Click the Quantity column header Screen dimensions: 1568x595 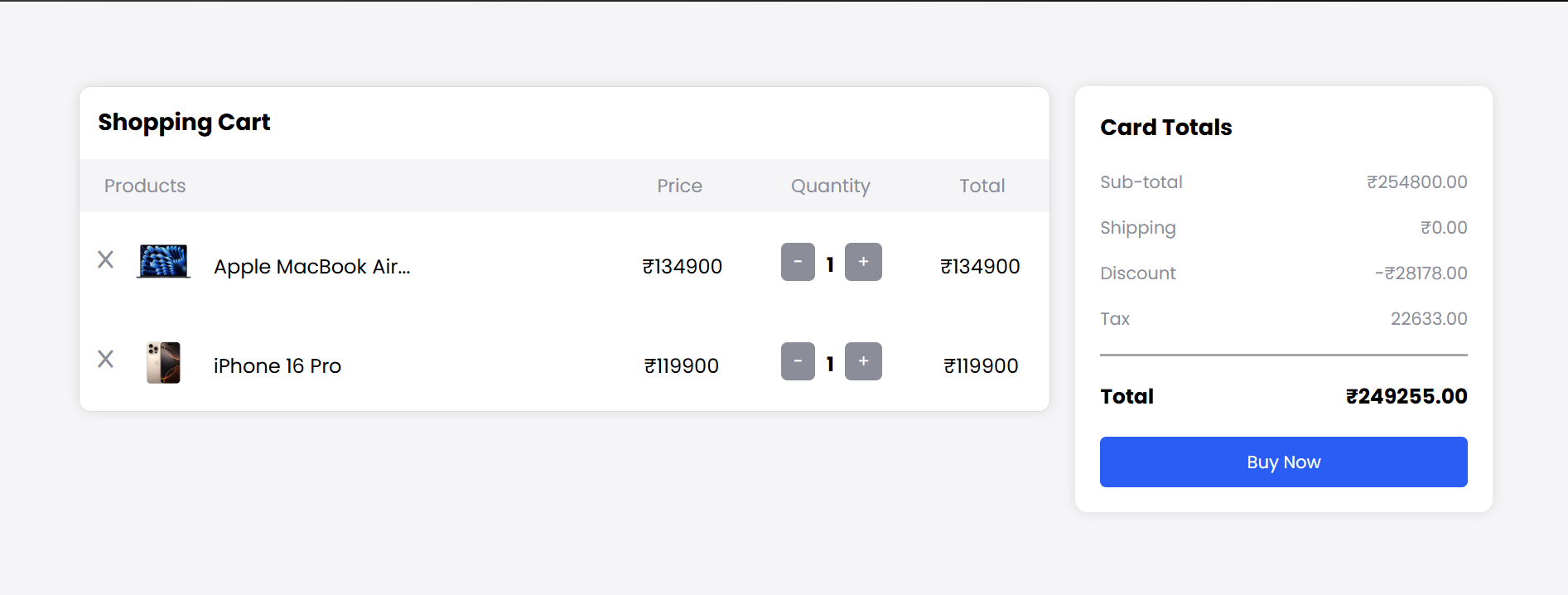[830, 186]
